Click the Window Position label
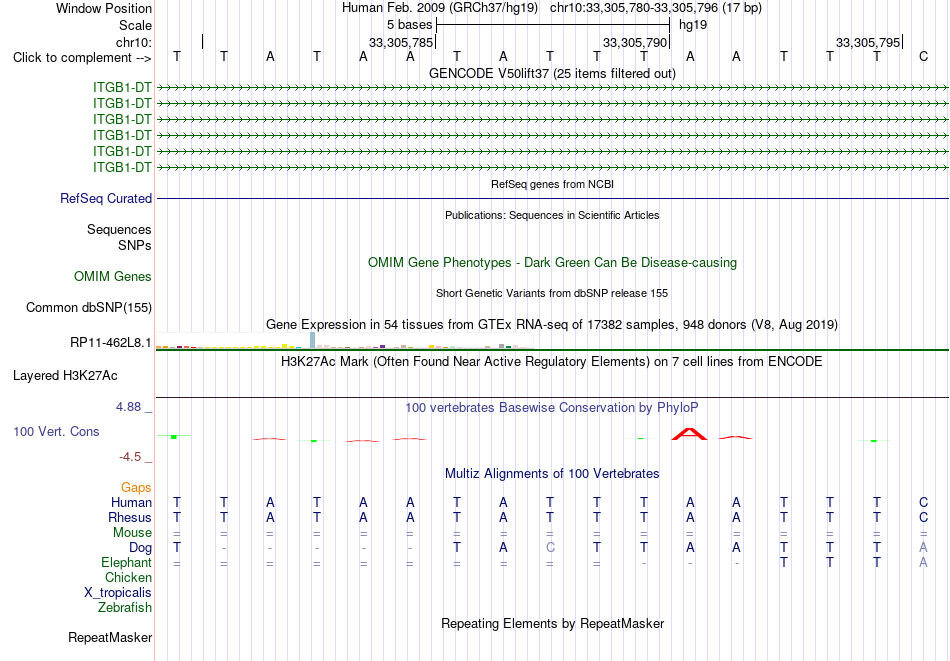This screenshot has width=950, height=661. click(104, 8)
